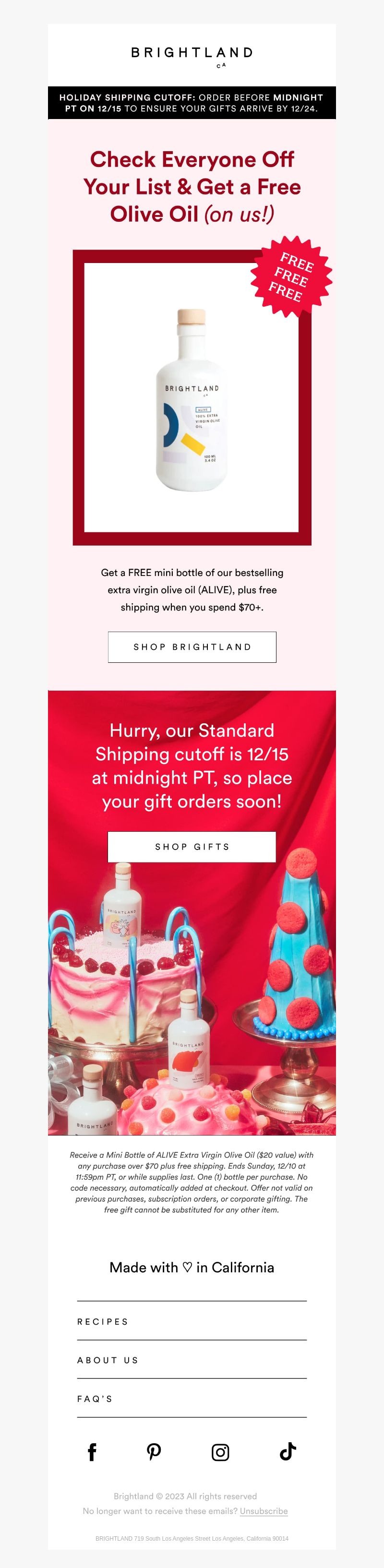Click the Unsubscribe link

pos(264,1511)
